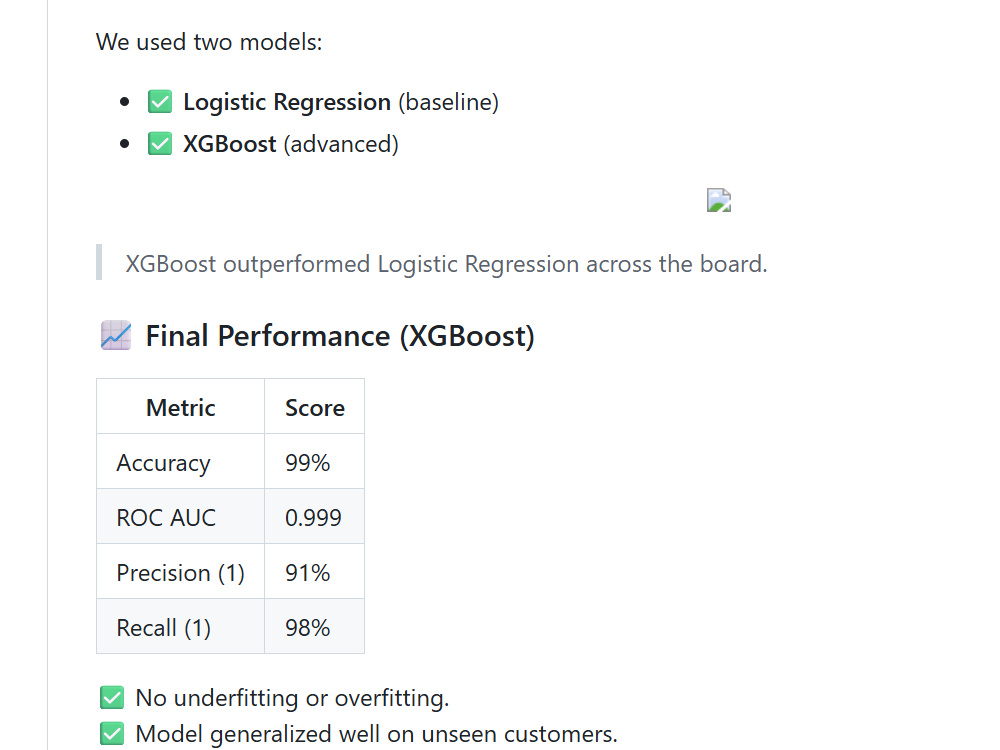Image resolution: width=1000 pixels, height=750 pixels.
Task: Select the Recall (1) table cell
Action: tap(180, 626)
